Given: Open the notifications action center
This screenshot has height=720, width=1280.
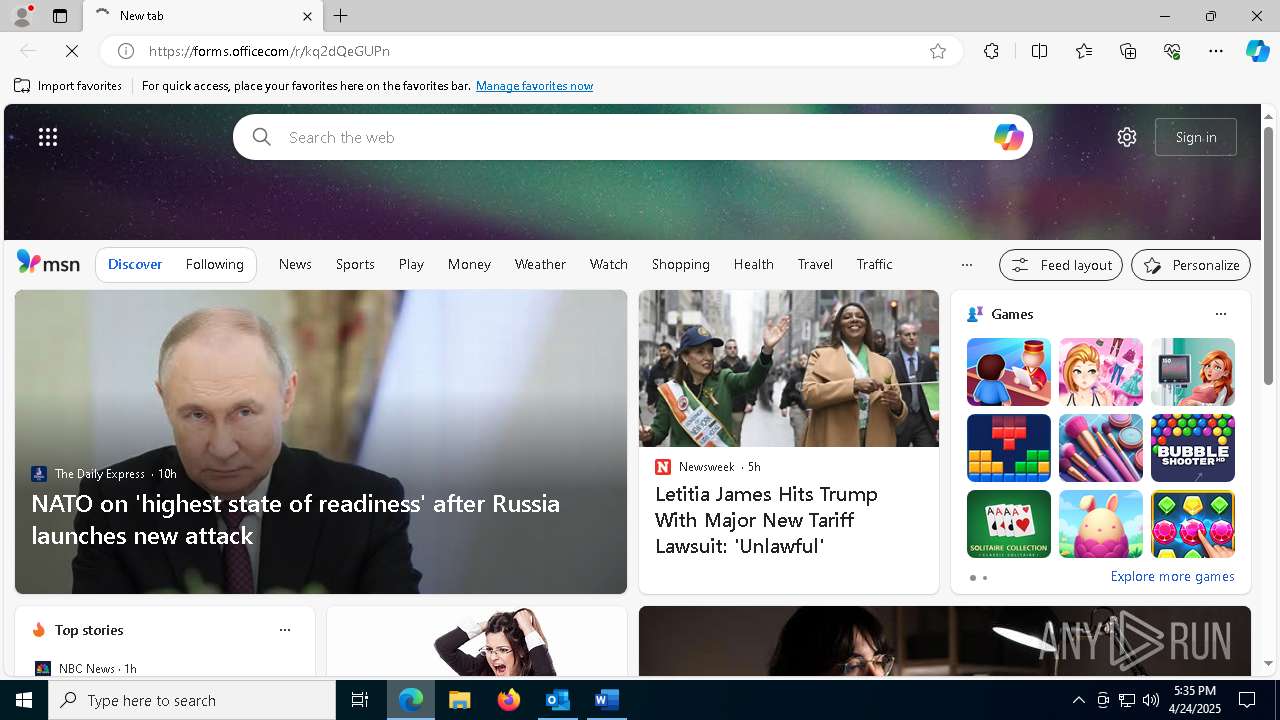Looking at the screenshot, I should click(1247, 700).
